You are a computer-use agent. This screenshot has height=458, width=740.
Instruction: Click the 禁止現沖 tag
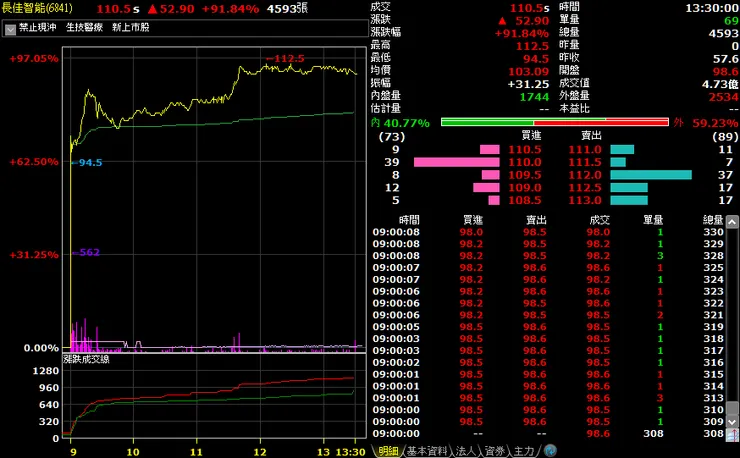click(37, 27)
